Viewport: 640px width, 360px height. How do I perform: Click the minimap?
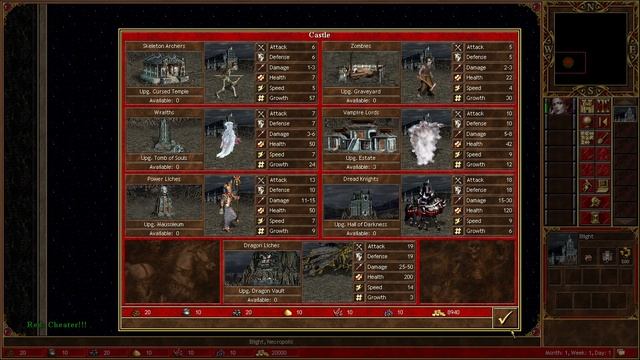coord(590,48)
